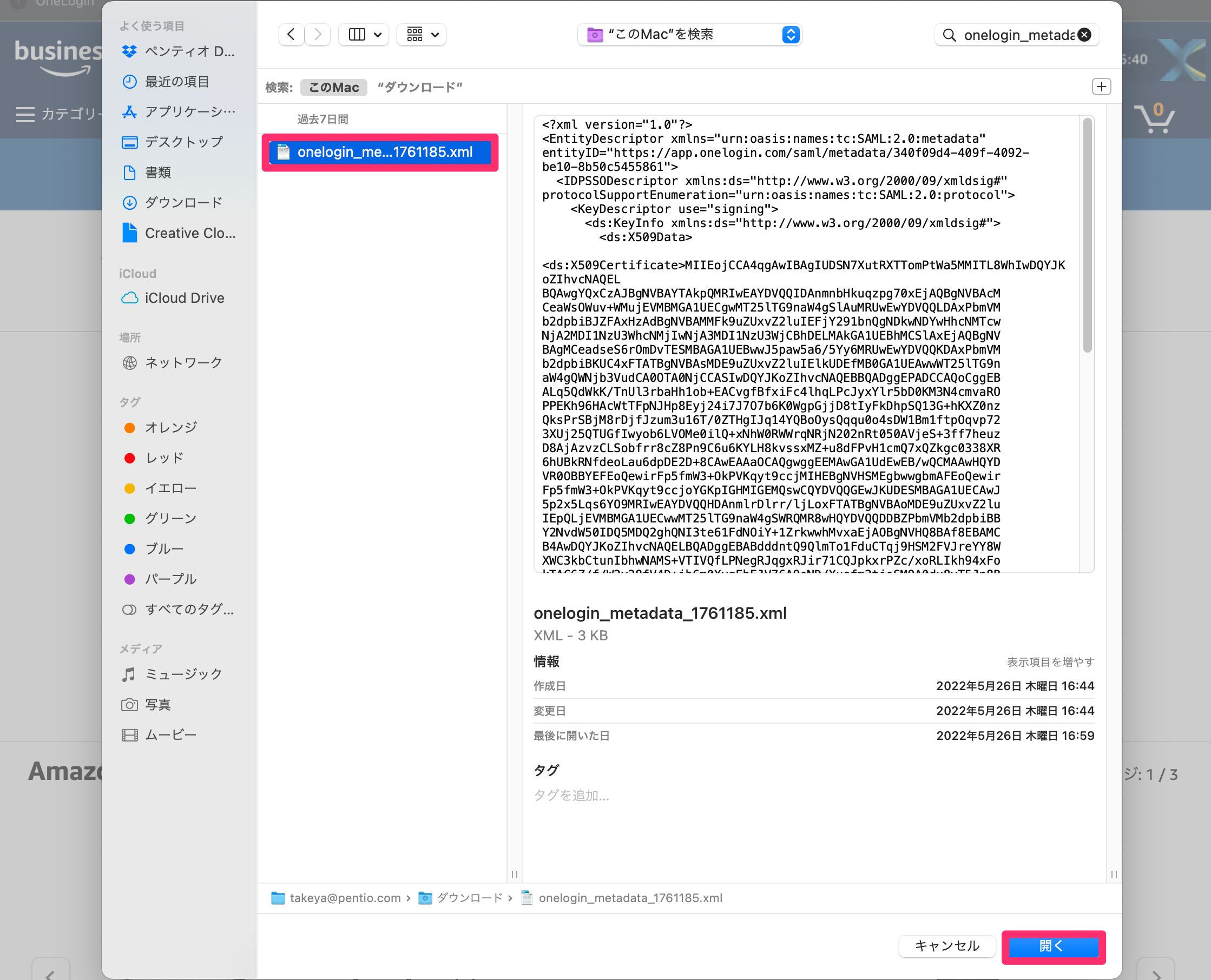Click the previous carousel arrow in the background page
This screenshot has width=1211, height=980.
51,970
